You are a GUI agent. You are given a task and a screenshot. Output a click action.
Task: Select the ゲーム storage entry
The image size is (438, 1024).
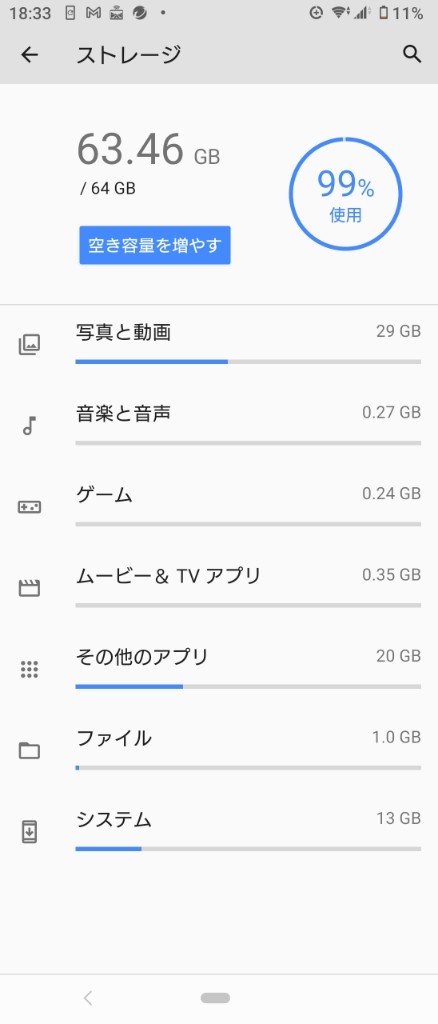219,507
